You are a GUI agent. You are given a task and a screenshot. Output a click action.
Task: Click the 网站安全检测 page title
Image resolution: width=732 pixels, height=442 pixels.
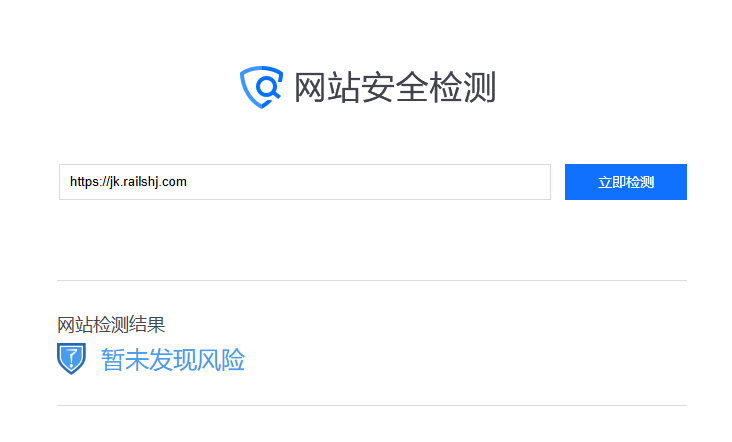[395, 87]
